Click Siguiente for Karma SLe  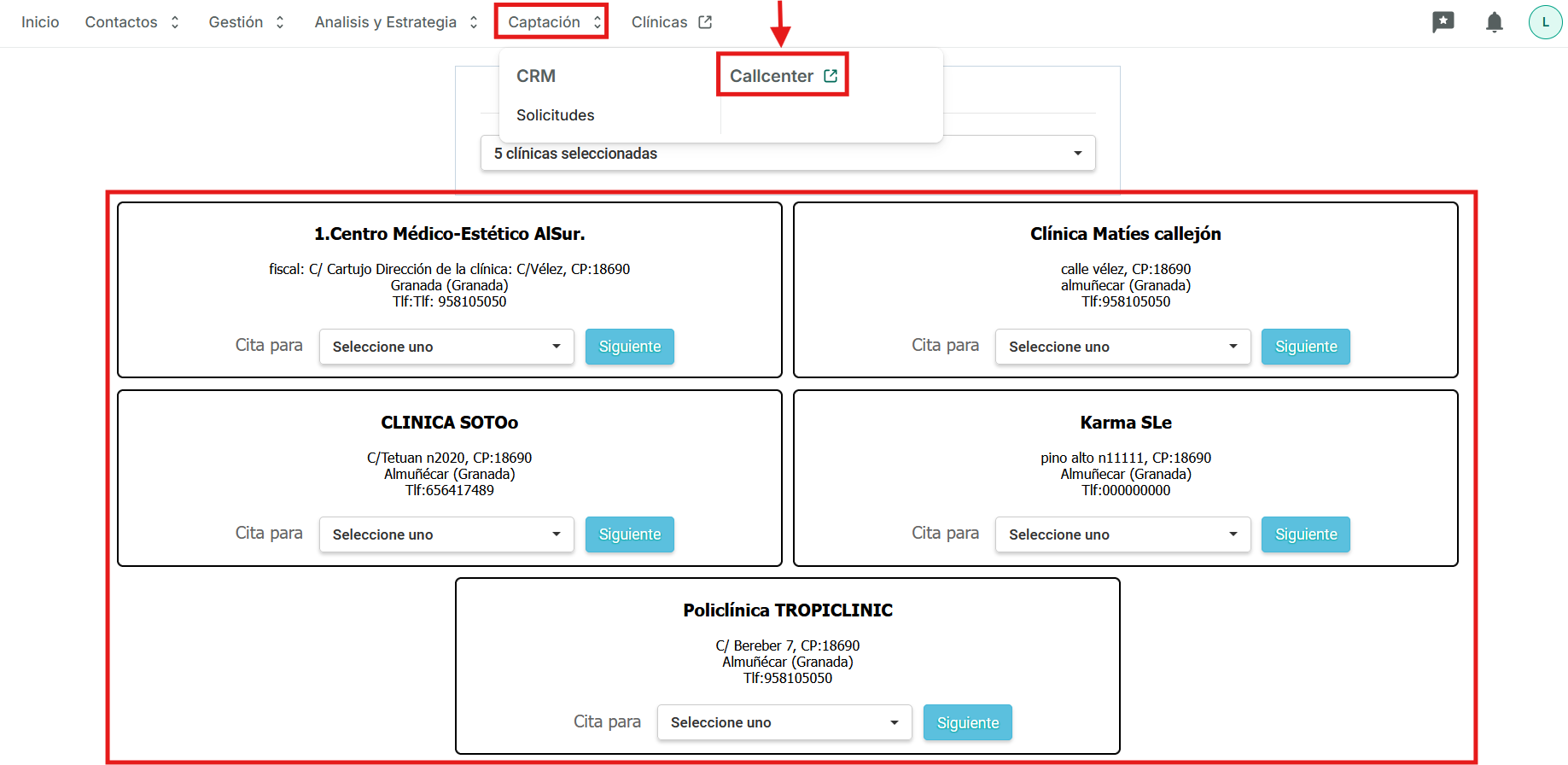[1305, 534]
